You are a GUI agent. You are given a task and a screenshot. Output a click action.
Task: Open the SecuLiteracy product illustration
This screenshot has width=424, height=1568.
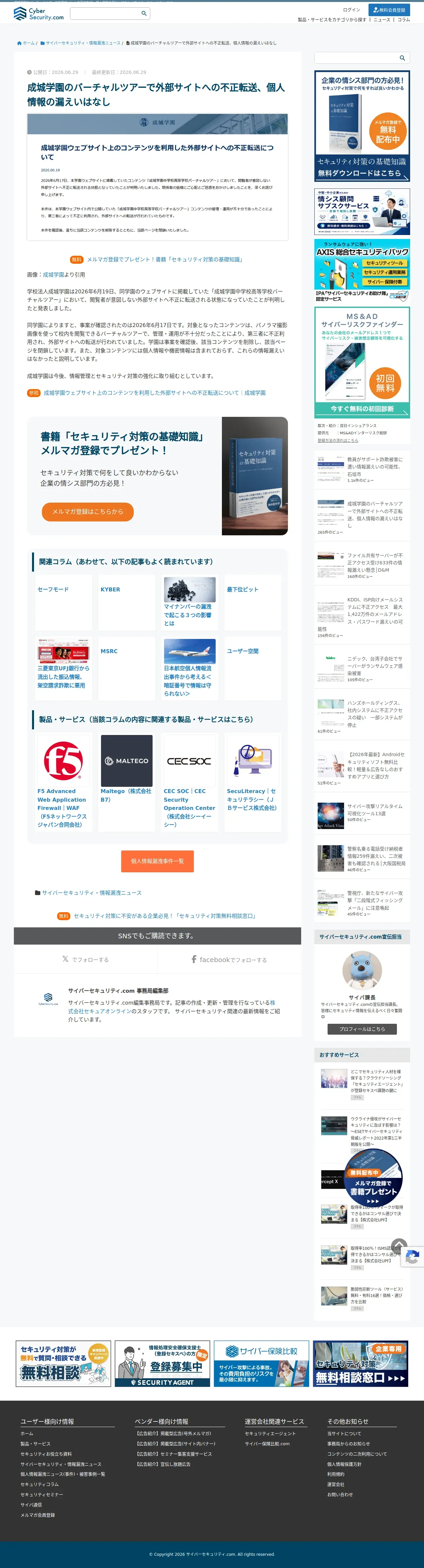253,760
